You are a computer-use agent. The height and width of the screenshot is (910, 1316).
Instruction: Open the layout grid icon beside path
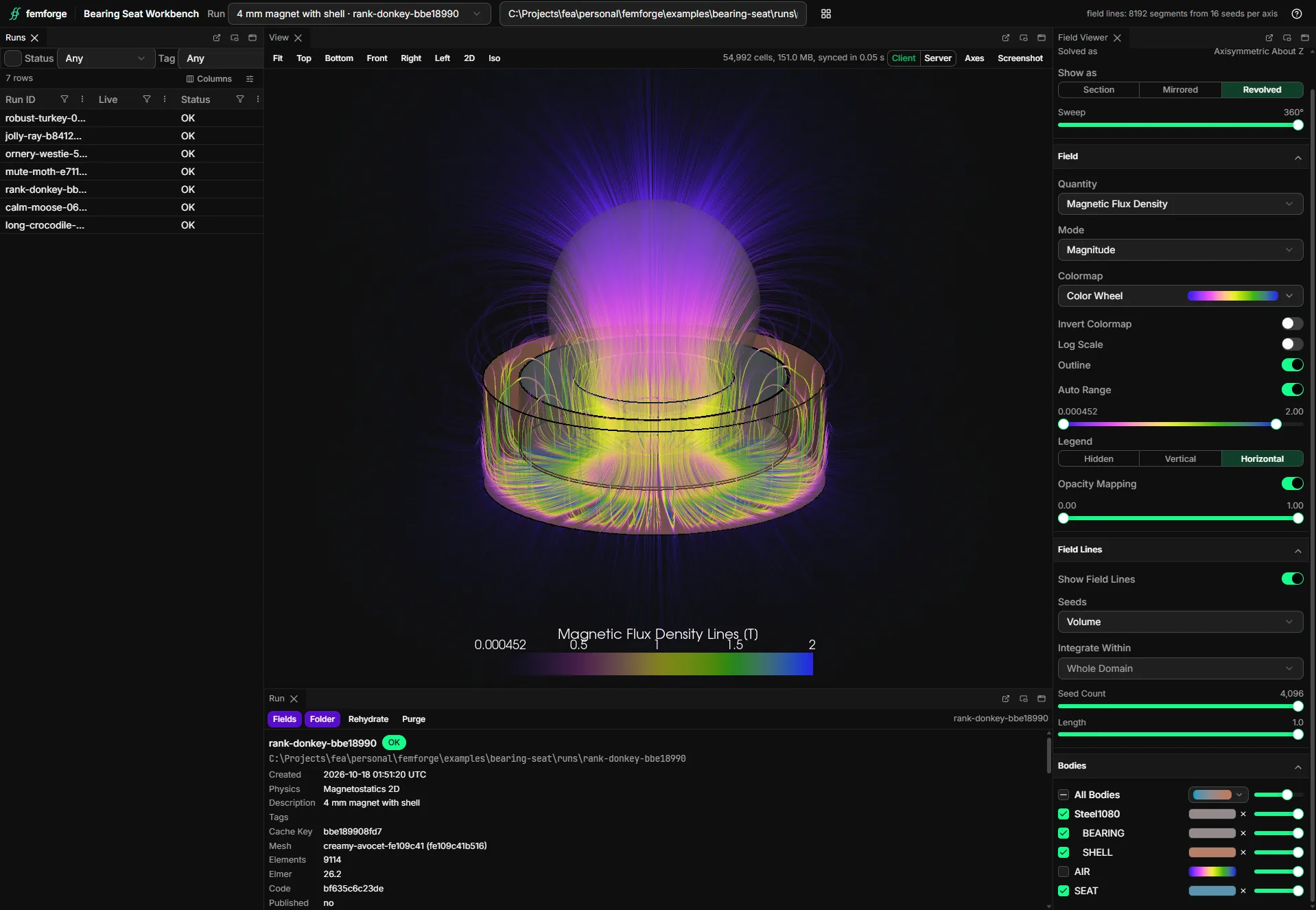826,14
